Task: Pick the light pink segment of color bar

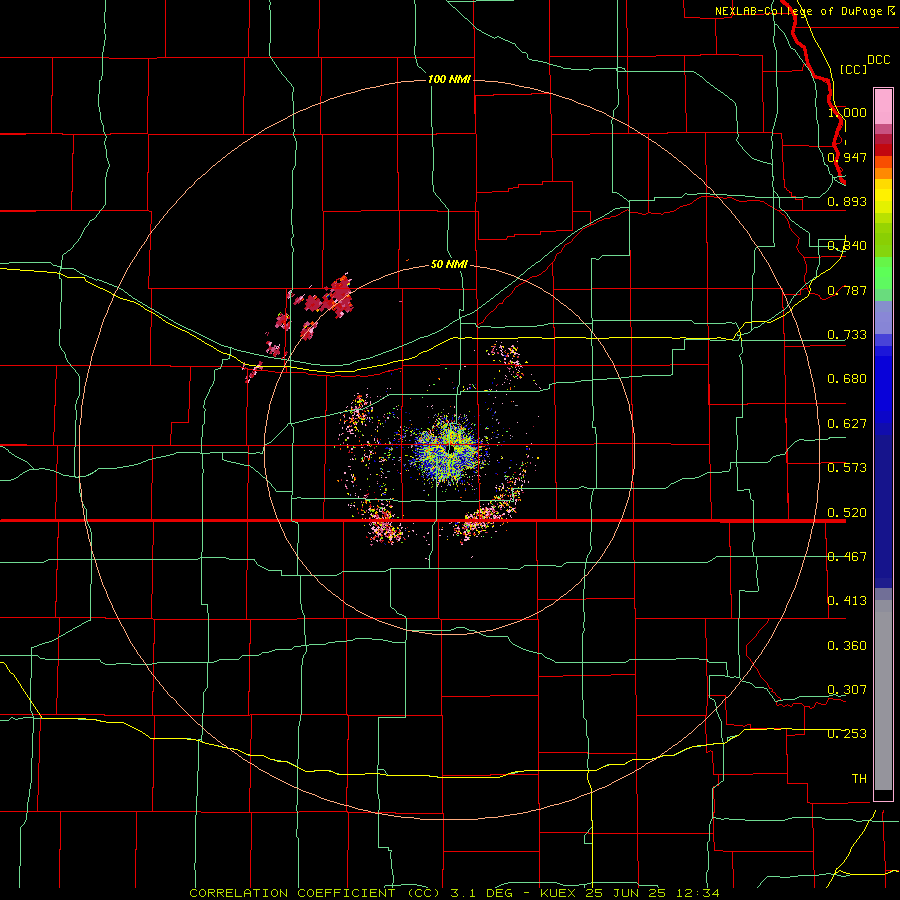Action: pos(883,107)
